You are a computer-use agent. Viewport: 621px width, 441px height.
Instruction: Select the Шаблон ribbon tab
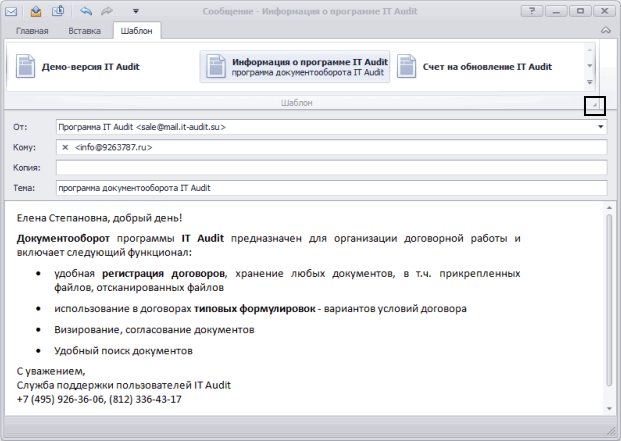[137, 31]
